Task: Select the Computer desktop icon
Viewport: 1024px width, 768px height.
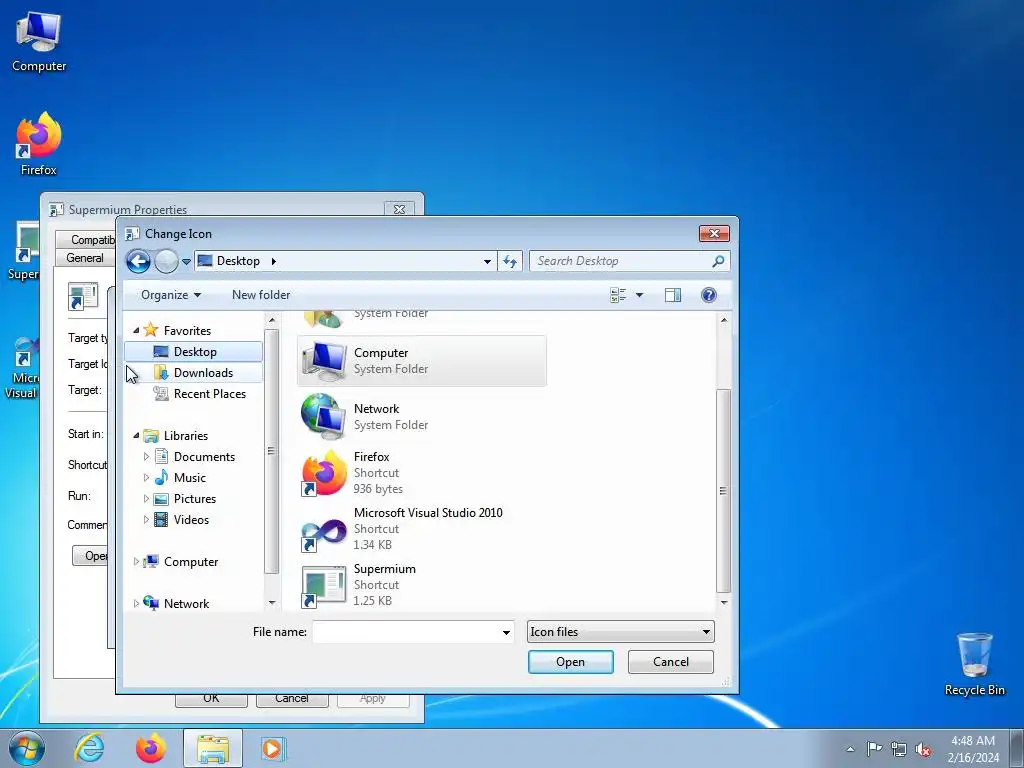Action: 39,41
